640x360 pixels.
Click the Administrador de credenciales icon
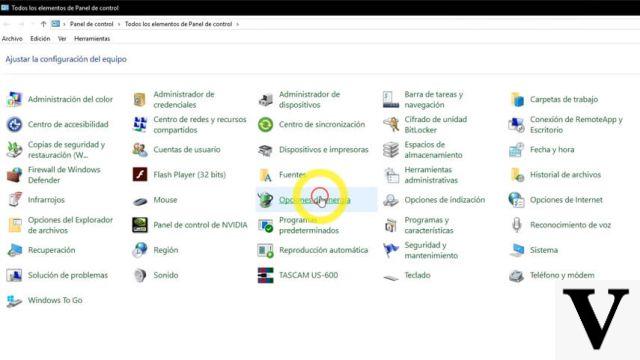click(x=140, y=99)
